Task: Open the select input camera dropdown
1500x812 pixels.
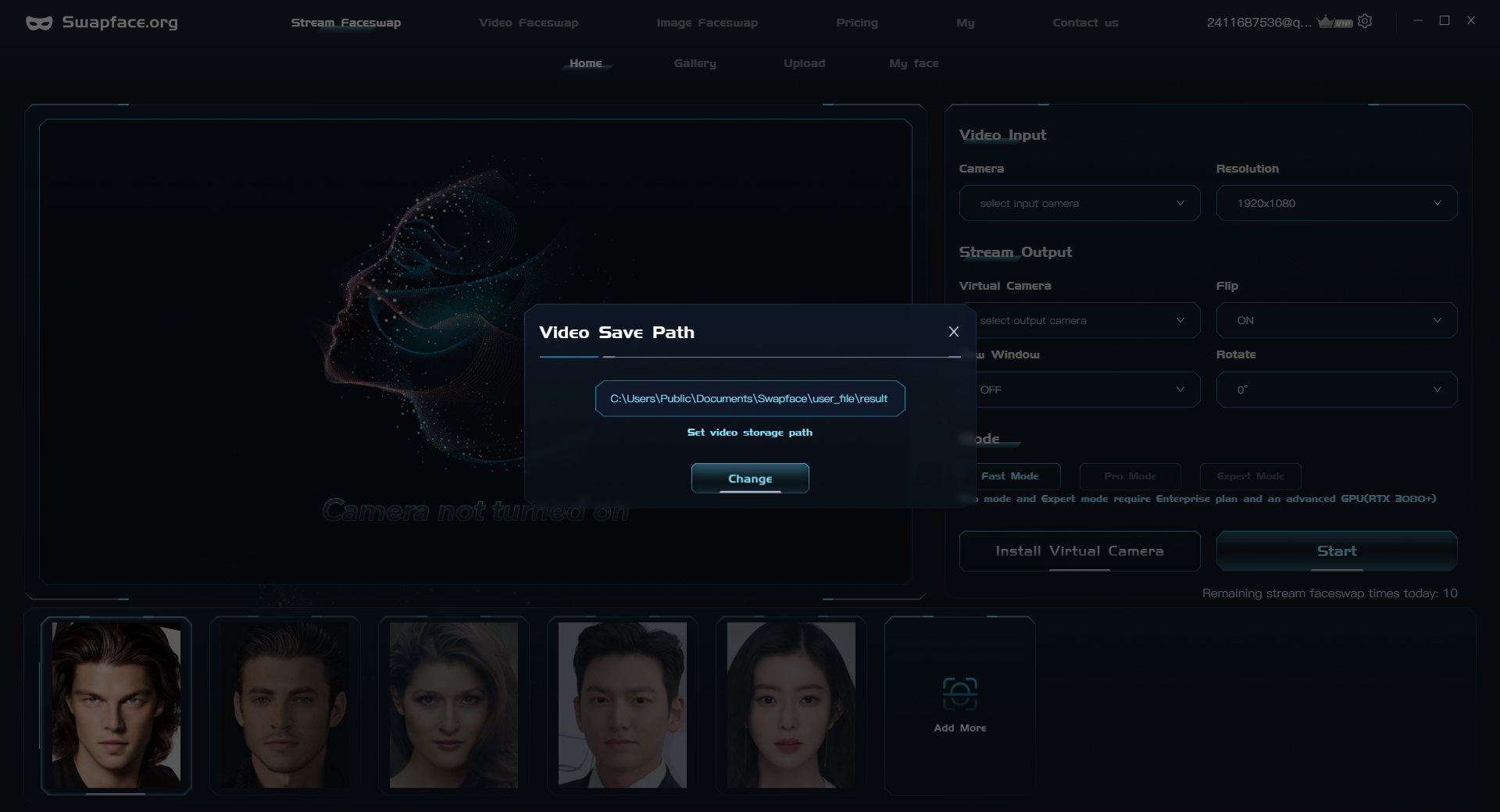Action: click(x=1079, y=204)
